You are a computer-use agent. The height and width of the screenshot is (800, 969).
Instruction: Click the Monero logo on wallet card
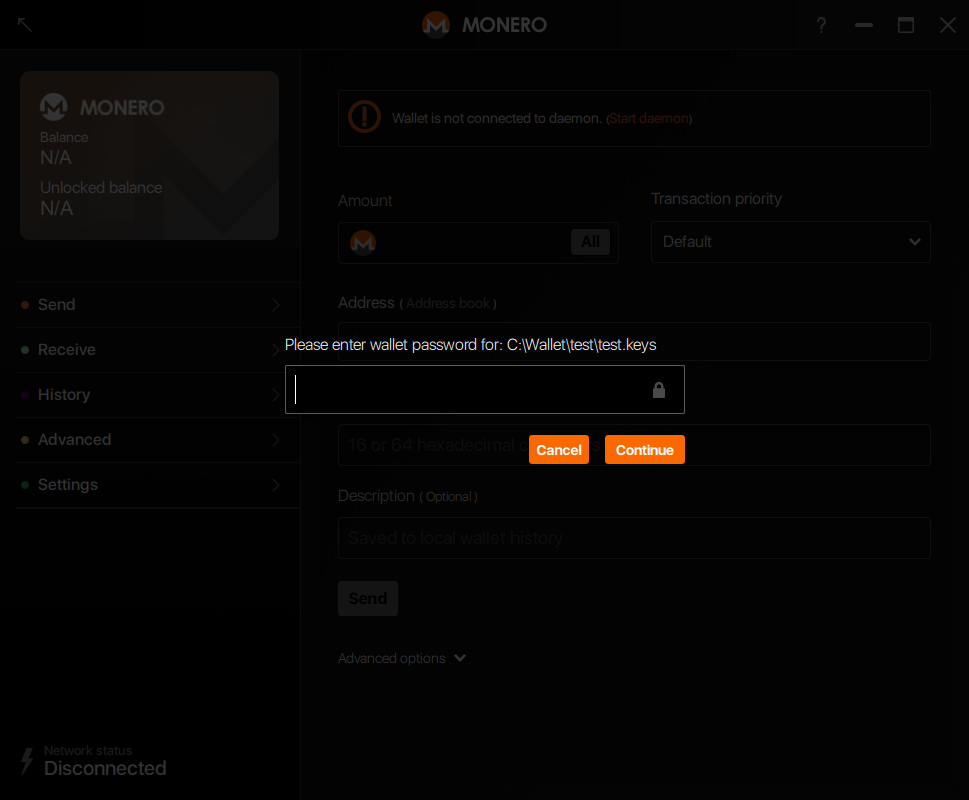54,107
